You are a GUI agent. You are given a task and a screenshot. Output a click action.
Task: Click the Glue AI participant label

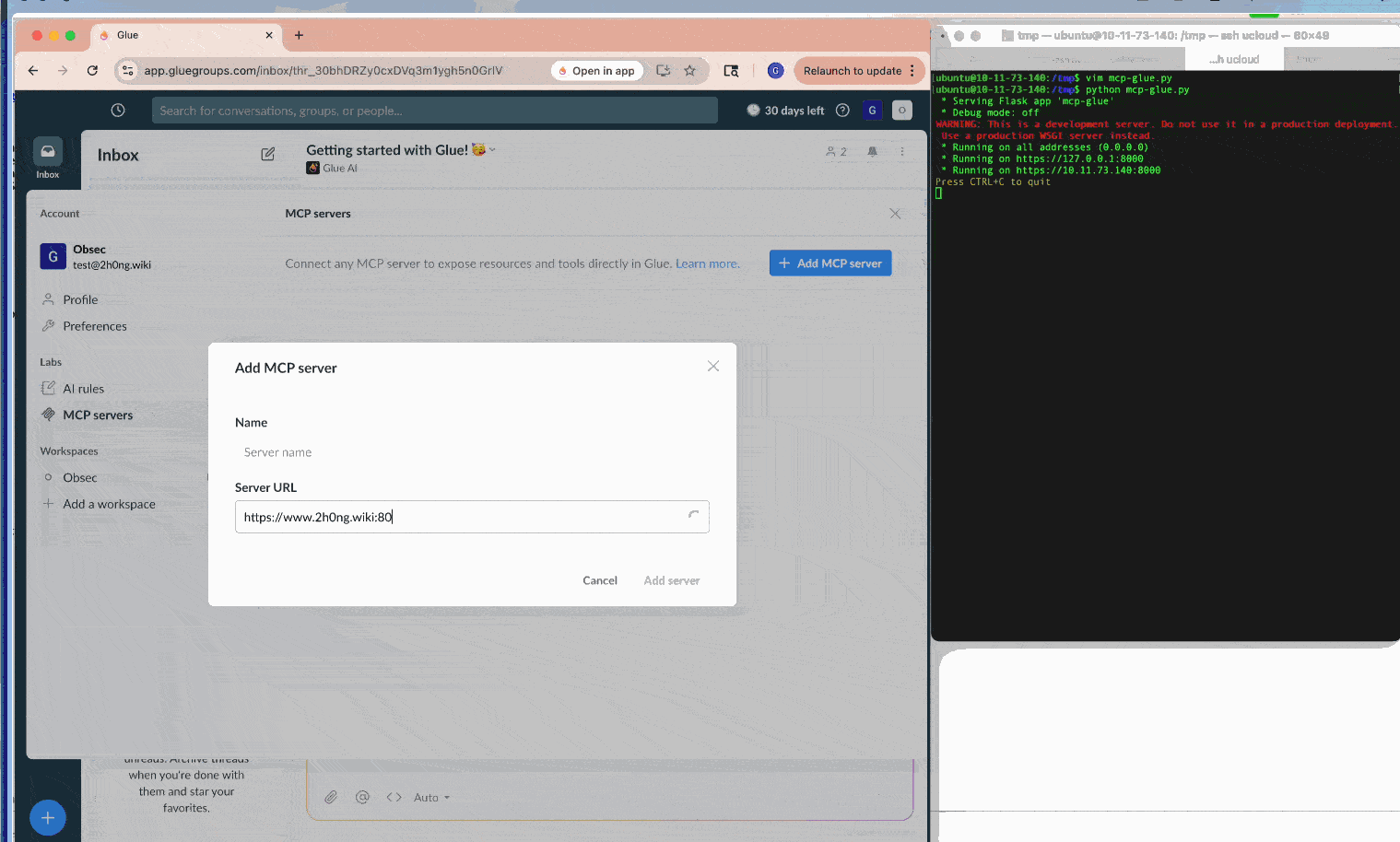pyautogui.click(x=332, y=169)
